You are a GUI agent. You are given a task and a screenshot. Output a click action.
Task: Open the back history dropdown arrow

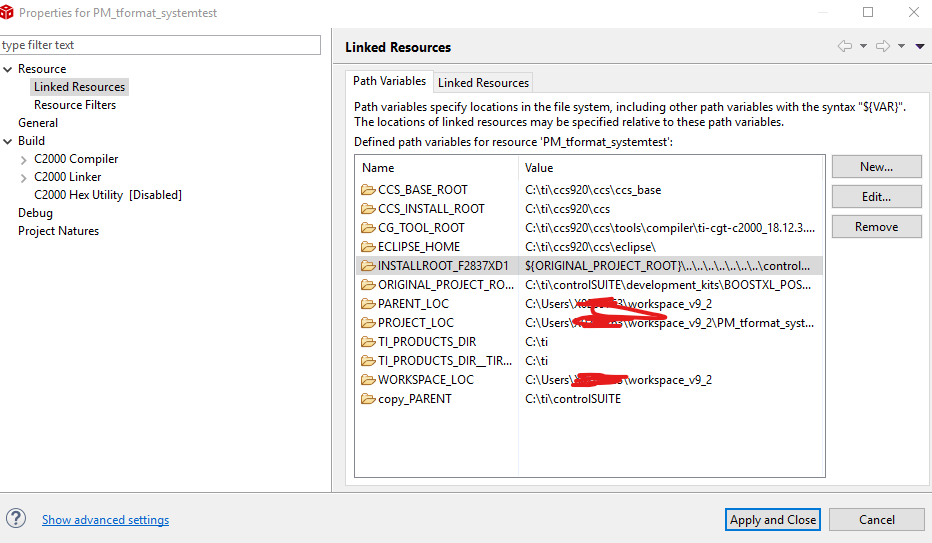[x=863, y=47]
